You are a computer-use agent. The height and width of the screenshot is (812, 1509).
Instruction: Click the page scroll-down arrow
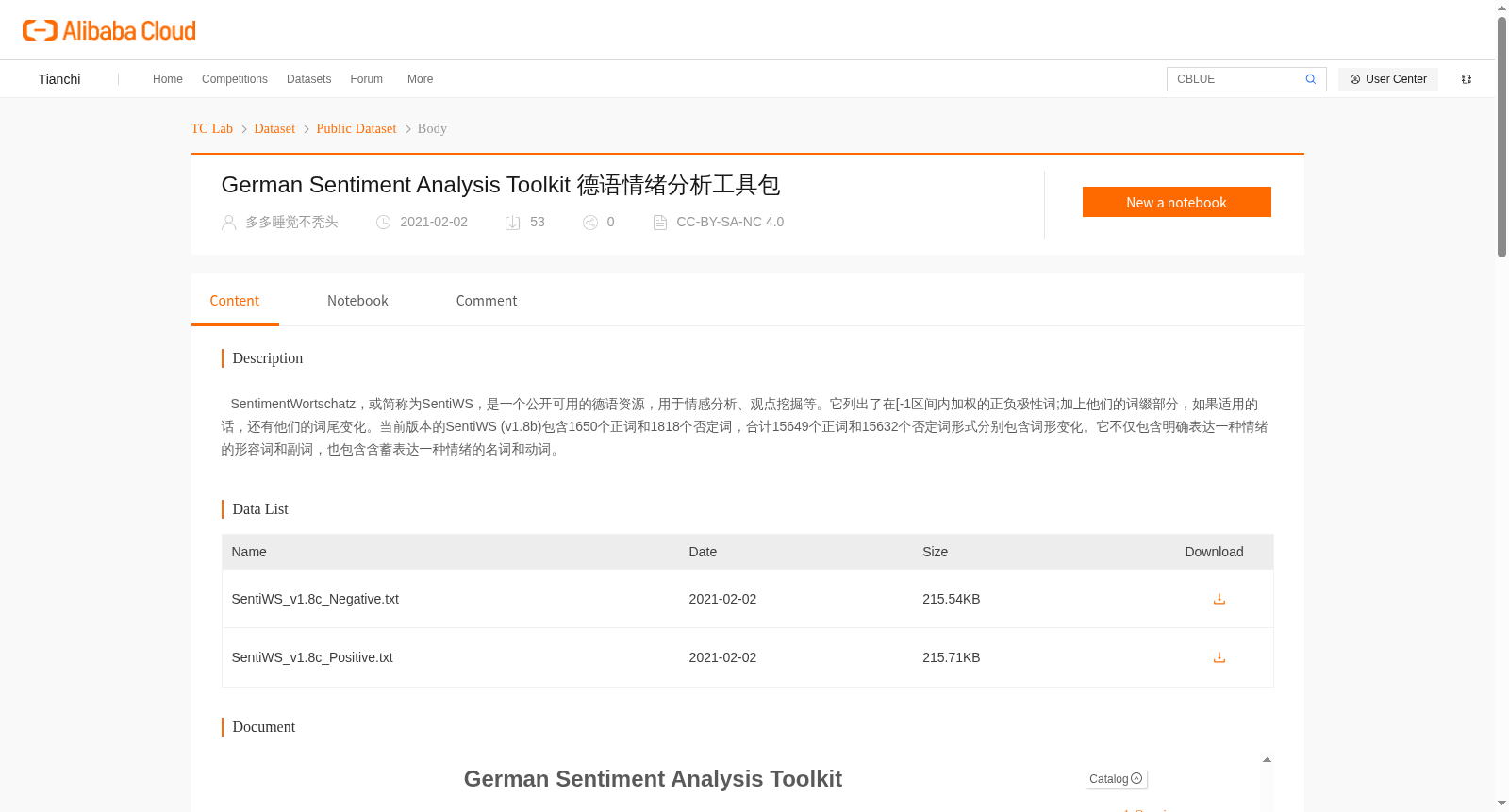1501,804
